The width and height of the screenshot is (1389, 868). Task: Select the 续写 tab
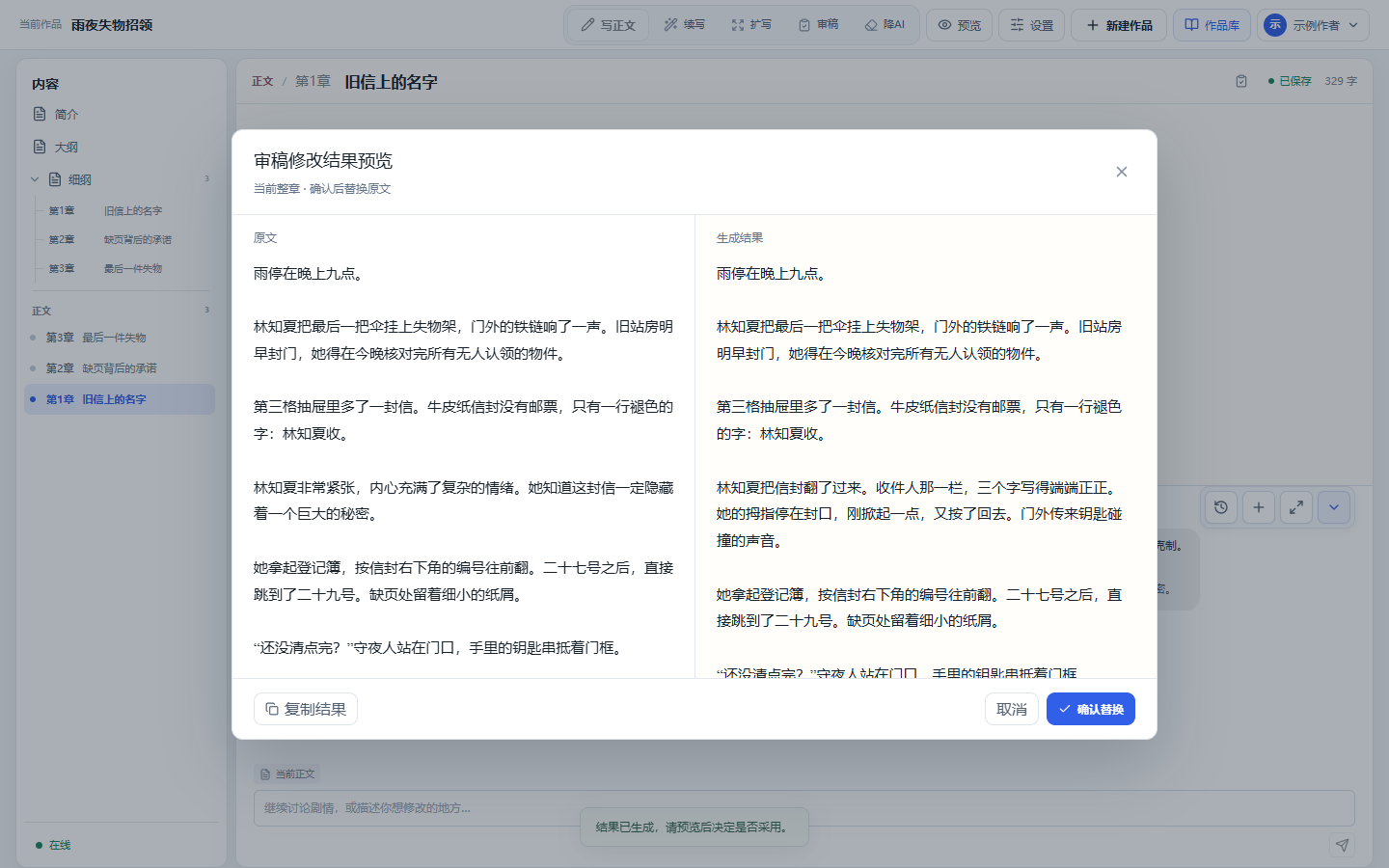click(684, 25)
